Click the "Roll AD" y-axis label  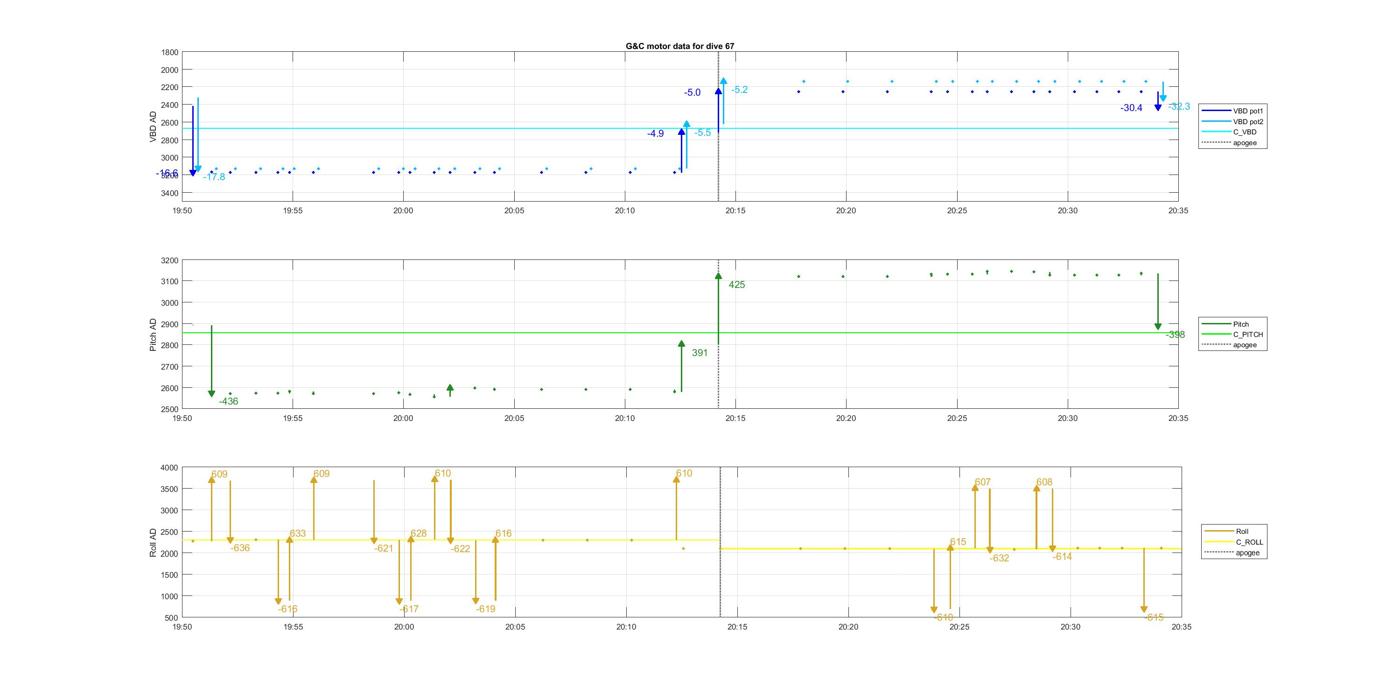[154, 541]
